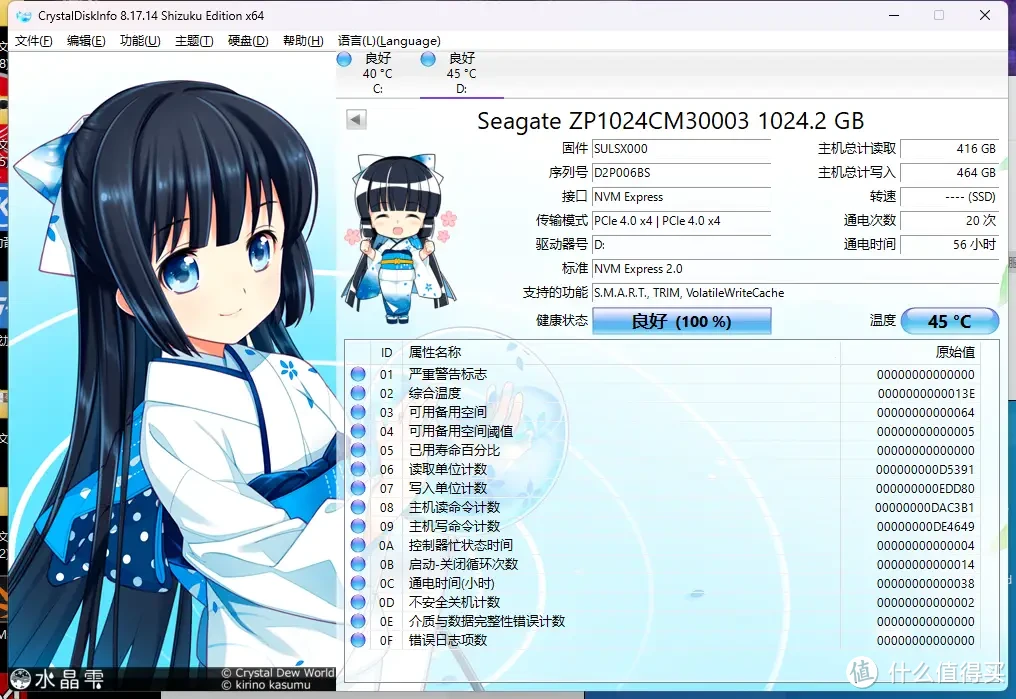Open the 语言(L)(Language) menu
The width and height of the screenshot is (1016, 699).
pos(389,41)
